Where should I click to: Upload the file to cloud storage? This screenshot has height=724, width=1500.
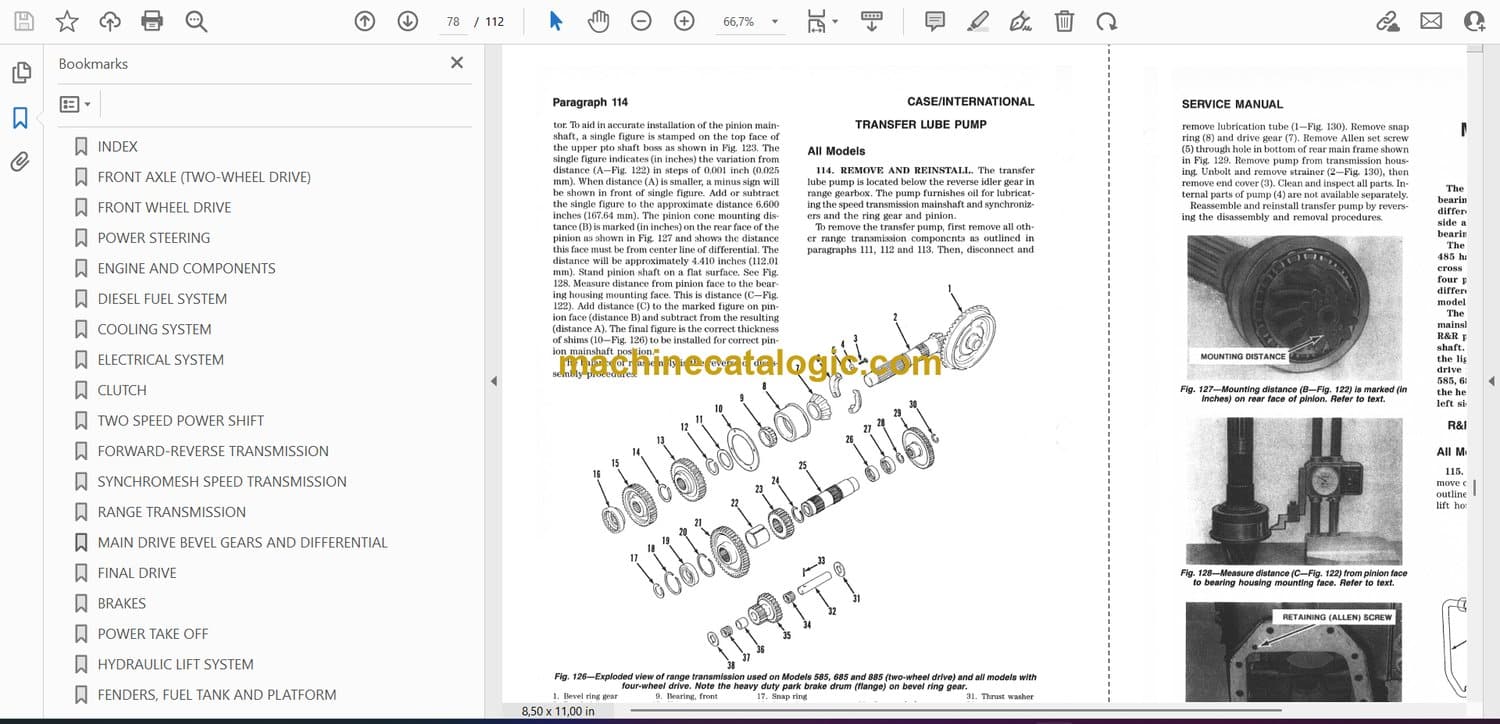click(110, 21)
